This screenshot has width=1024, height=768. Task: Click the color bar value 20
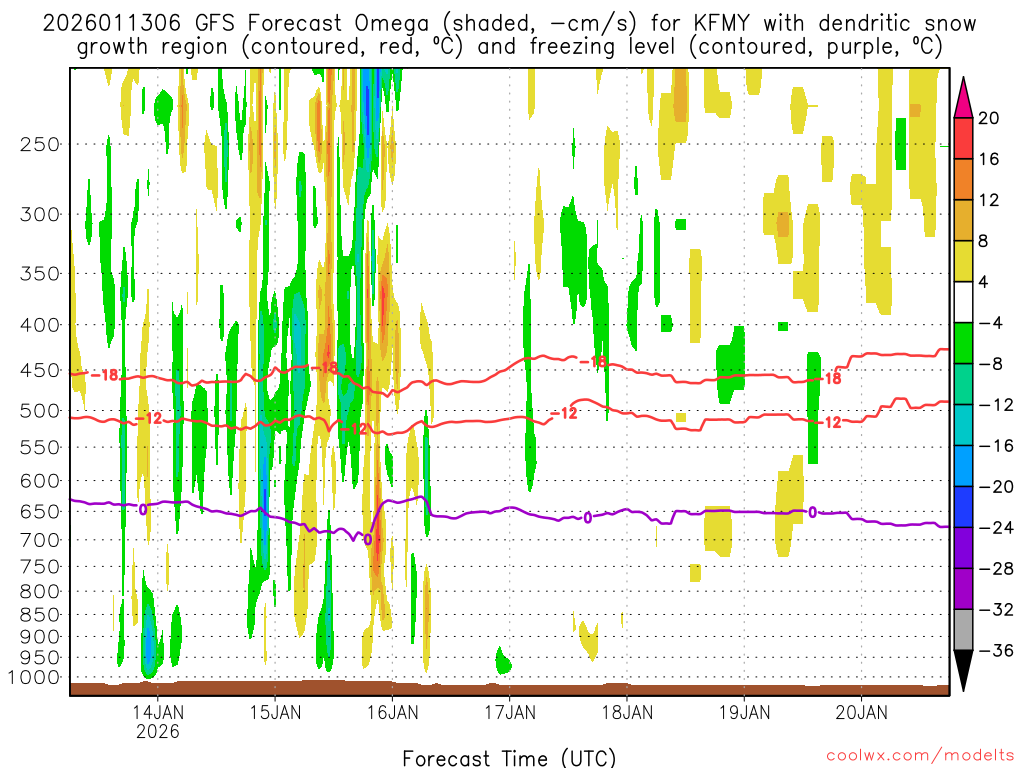click(x=989, y=118)
